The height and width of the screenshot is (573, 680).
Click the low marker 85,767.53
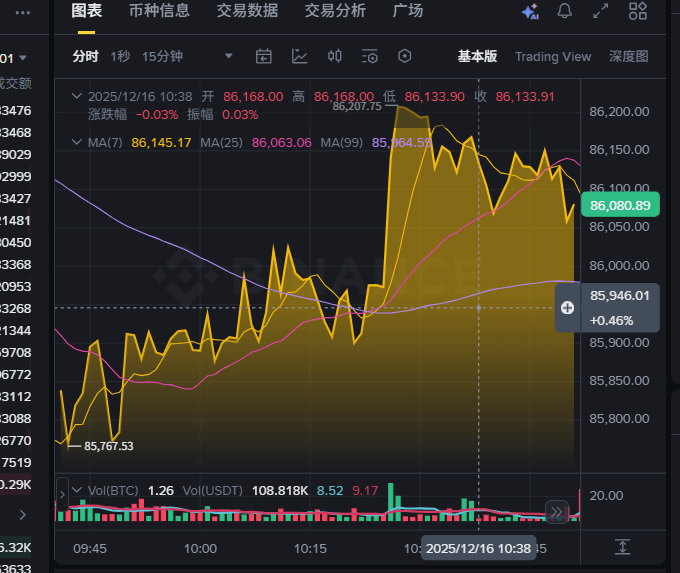(108, 446)
